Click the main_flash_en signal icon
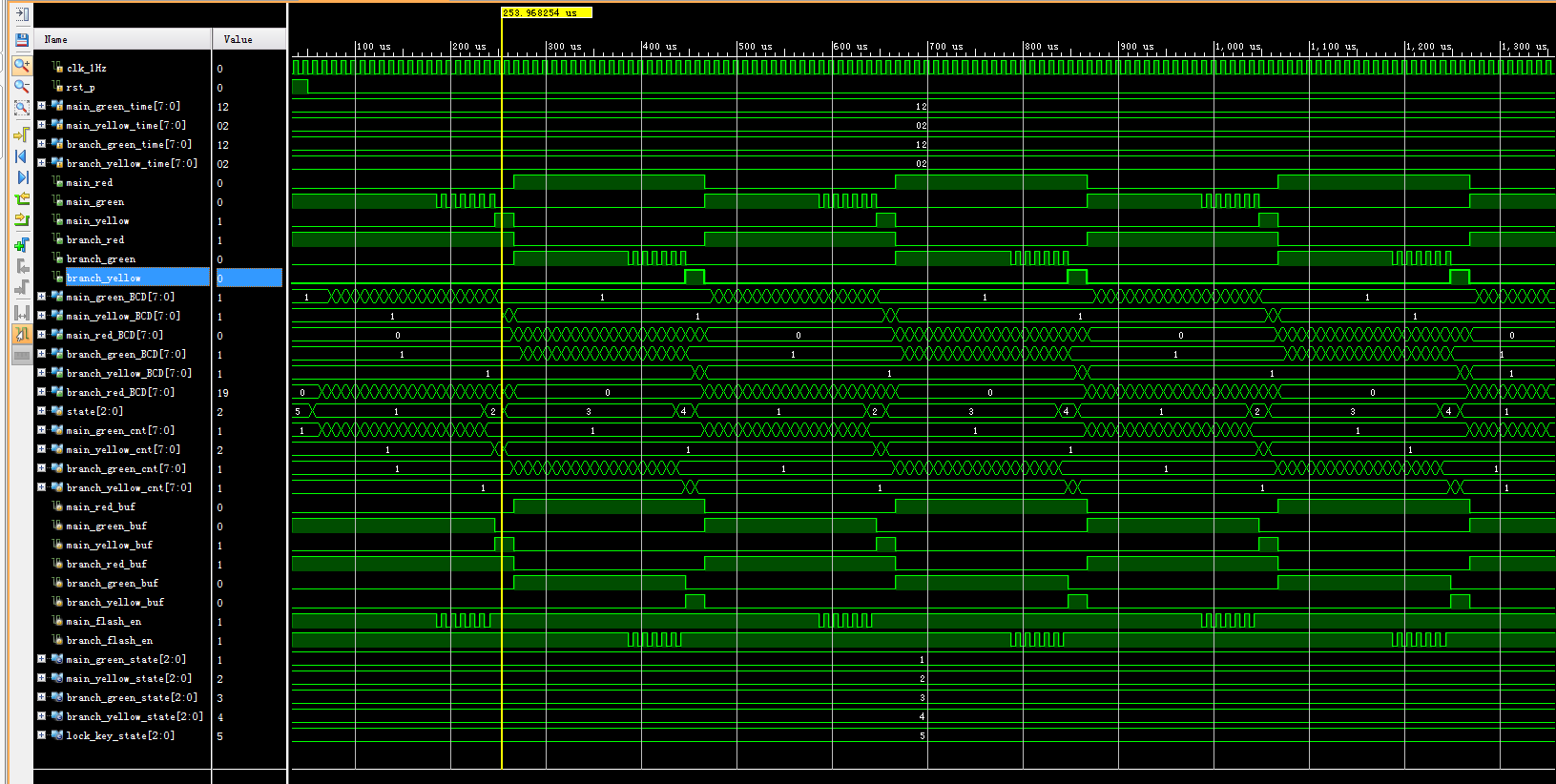1556x784 pixels. click(x=57, y=621)
